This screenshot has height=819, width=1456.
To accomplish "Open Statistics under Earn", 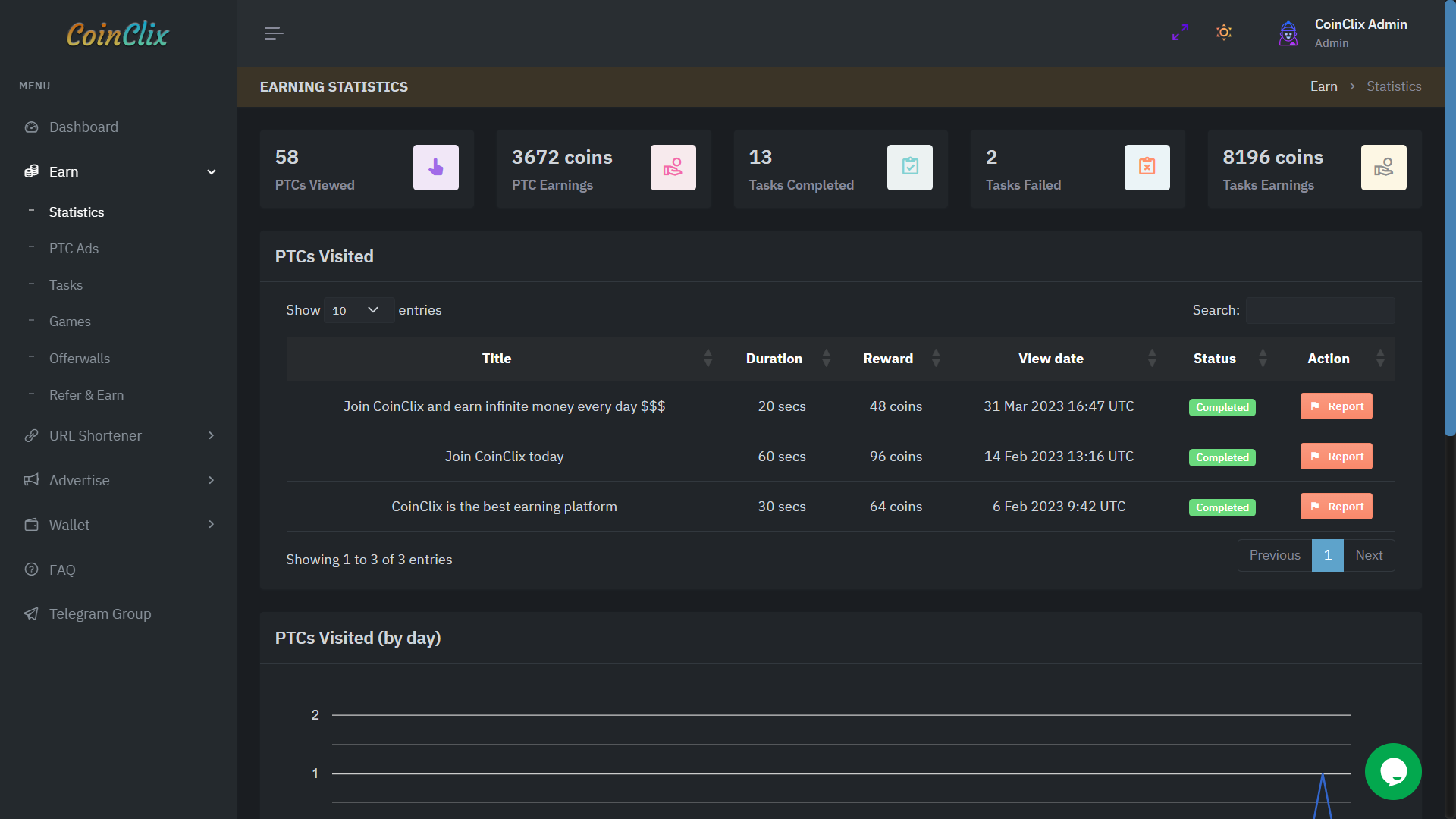I will [x=77, y=212].
